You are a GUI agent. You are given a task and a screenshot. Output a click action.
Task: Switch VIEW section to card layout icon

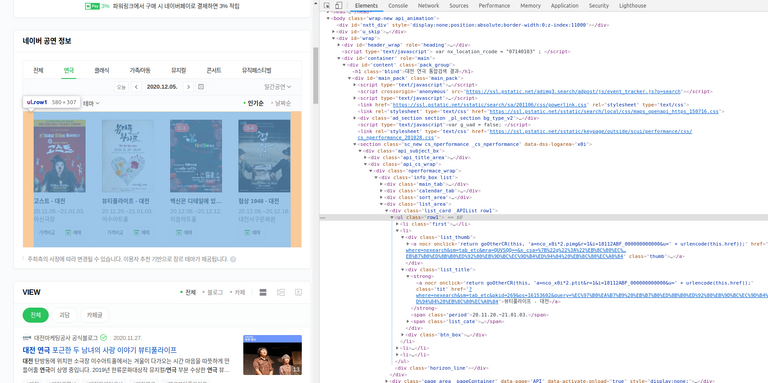coord(281,292)
